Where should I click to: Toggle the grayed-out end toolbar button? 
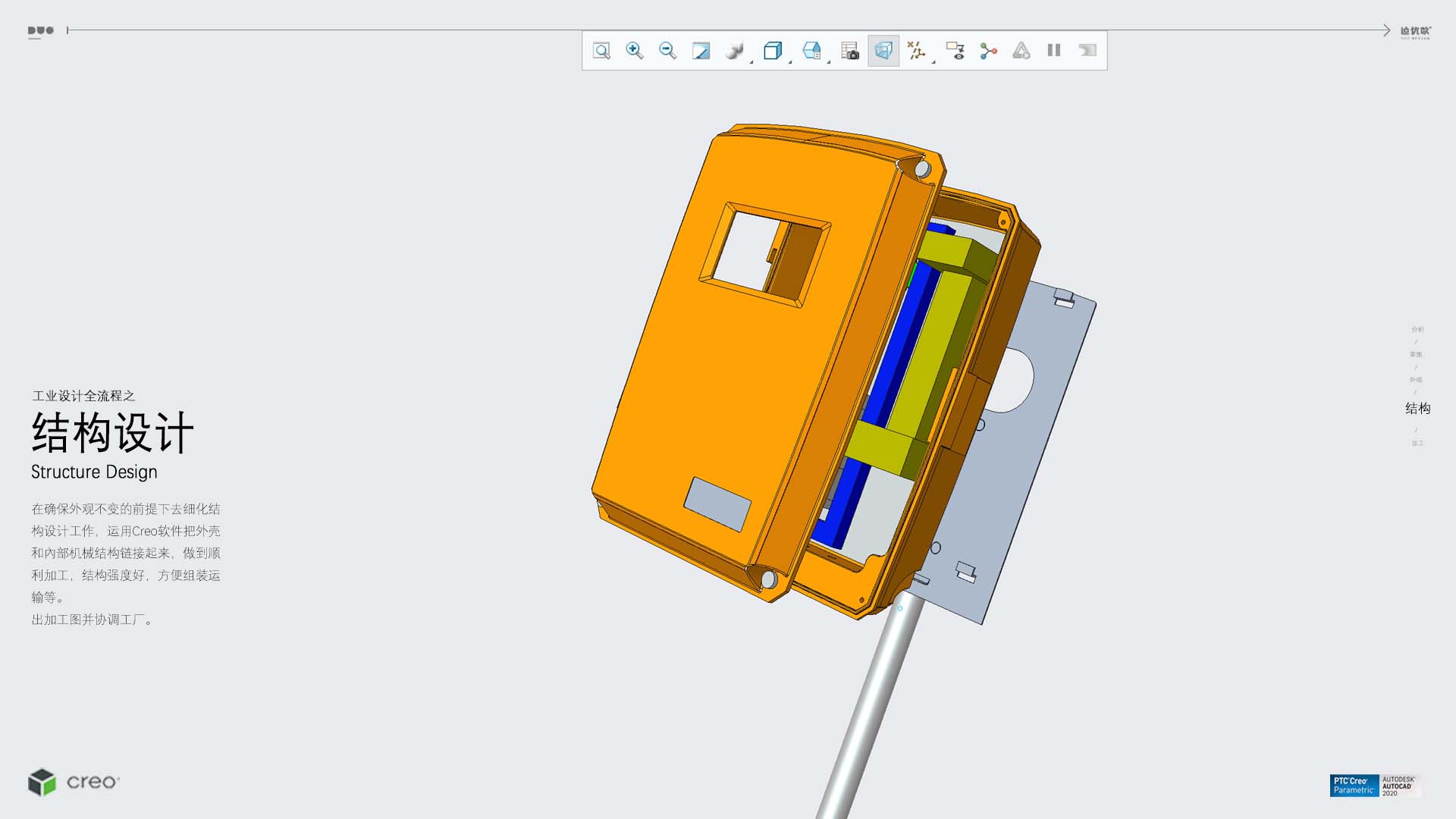pyautogui.click(x=1087, y=51)
